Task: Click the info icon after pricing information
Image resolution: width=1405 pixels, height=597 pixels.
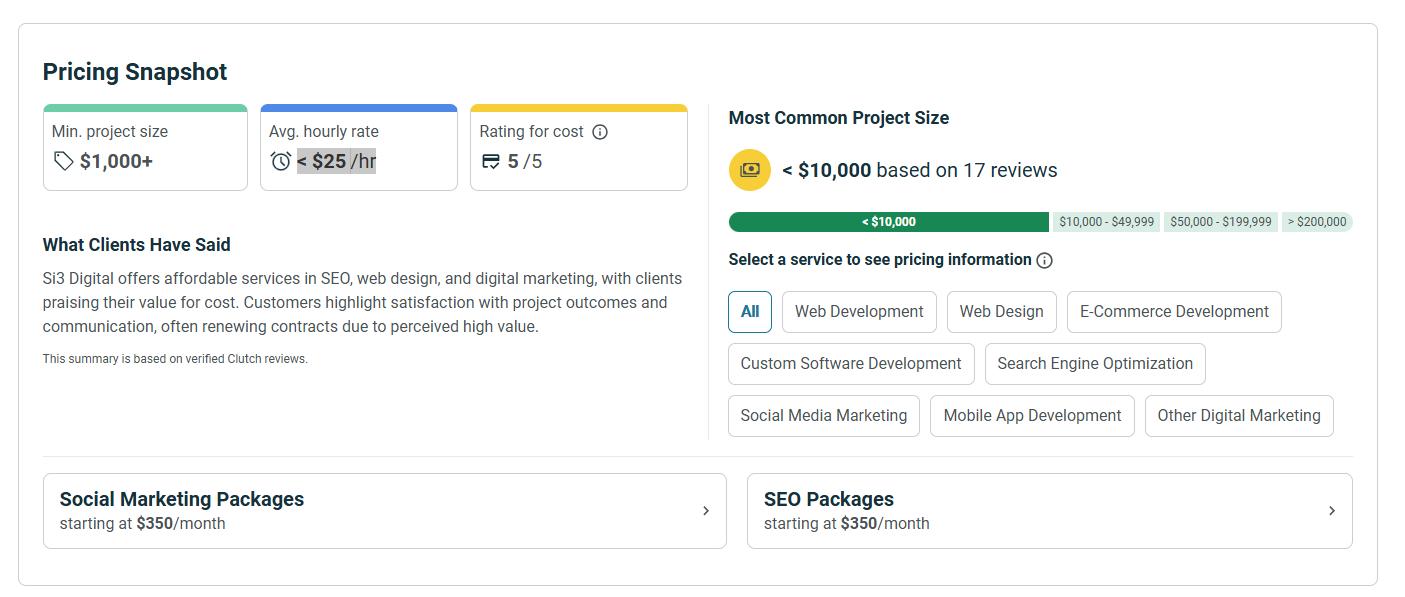Action: point(1044,260)
